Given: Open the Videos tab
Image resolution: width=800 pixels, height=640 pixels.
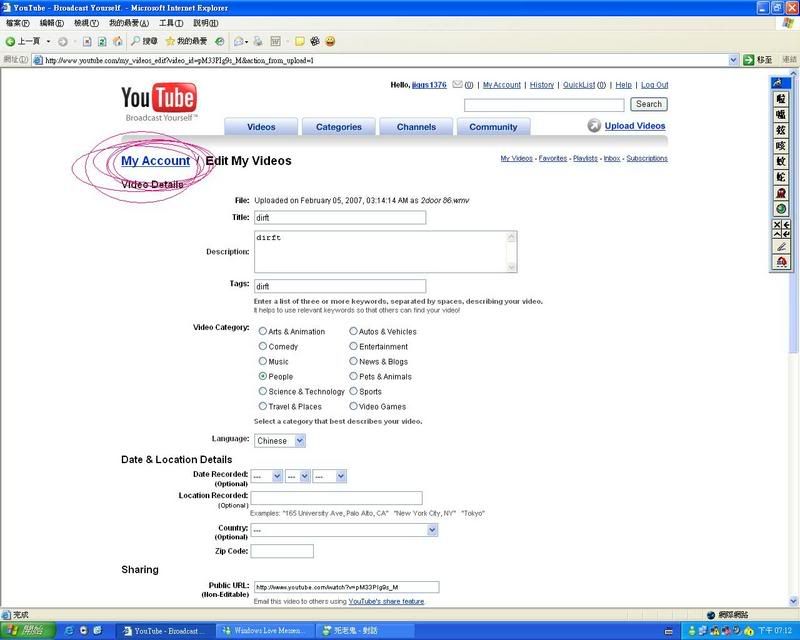Looking at the screenshot, I should click(x=261, y=127).
